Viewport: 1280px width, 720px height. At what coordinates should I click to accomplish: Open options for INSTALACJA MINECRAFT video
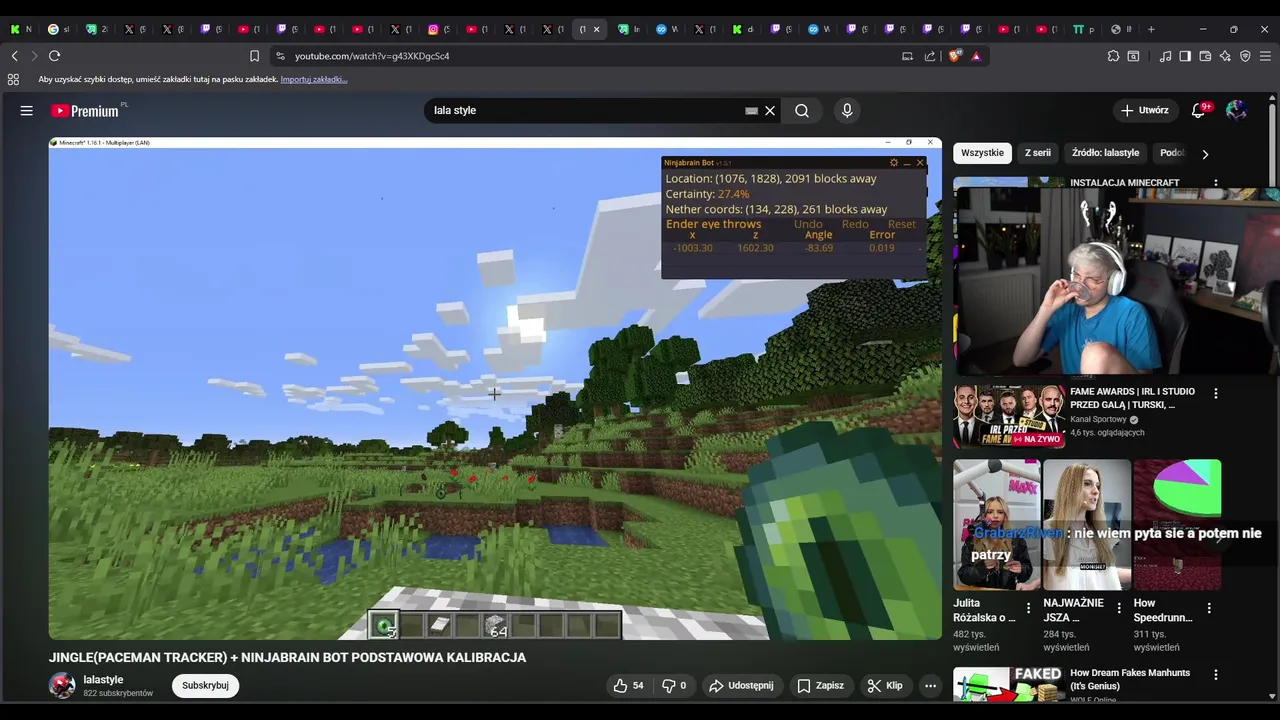point(1216,185)
